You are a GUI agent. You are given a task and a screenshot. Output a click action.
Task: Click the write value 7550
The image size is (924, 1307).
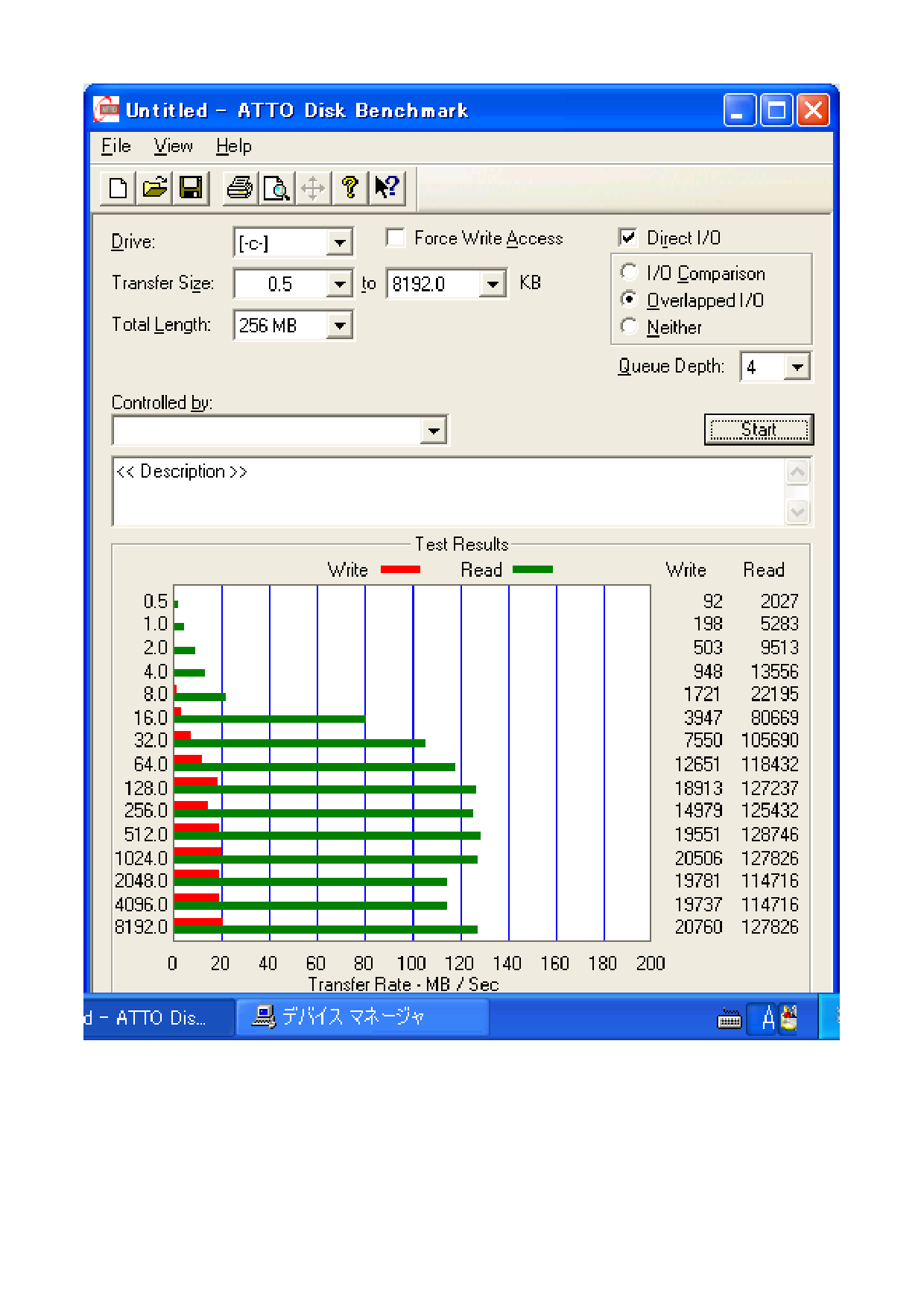[703, 741]
